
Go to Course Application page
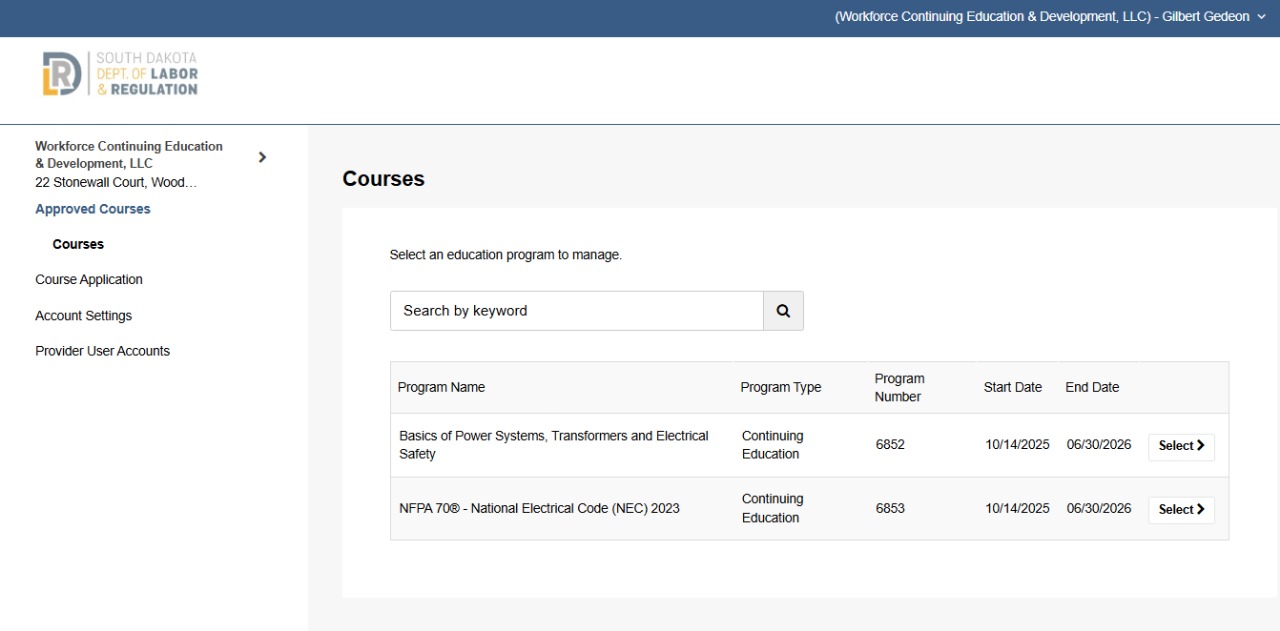coord(89,280)
